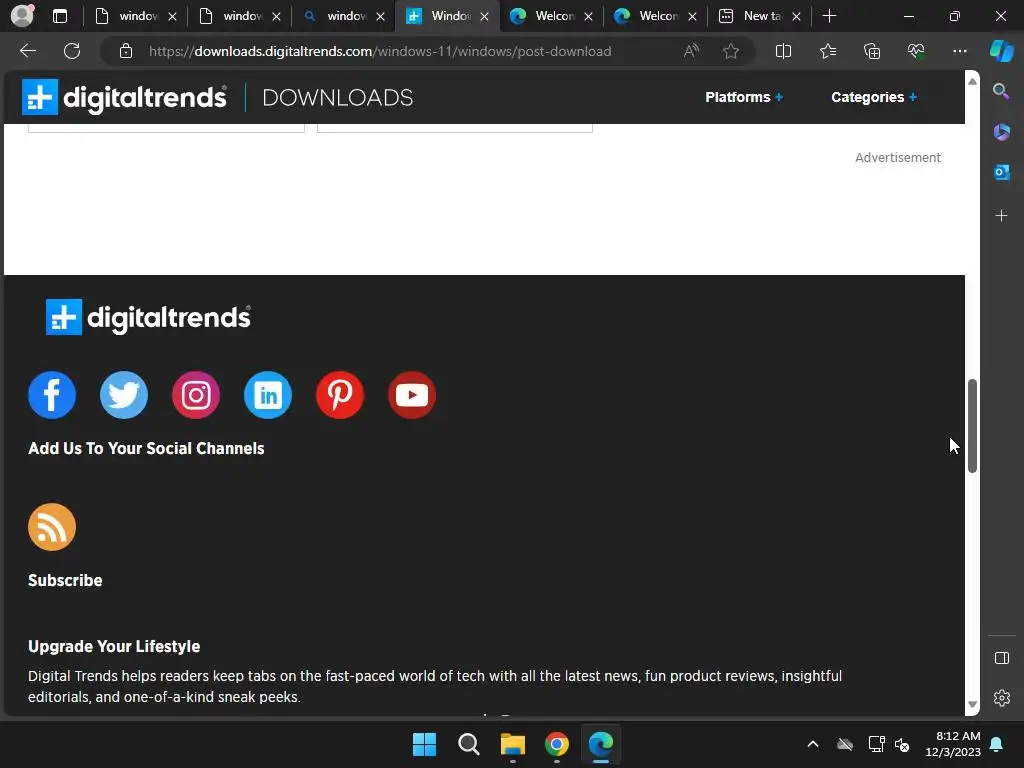This screenshot has height=768, width=1024.
Task: Open a new tab with plus button
Action: click(829, 16)
